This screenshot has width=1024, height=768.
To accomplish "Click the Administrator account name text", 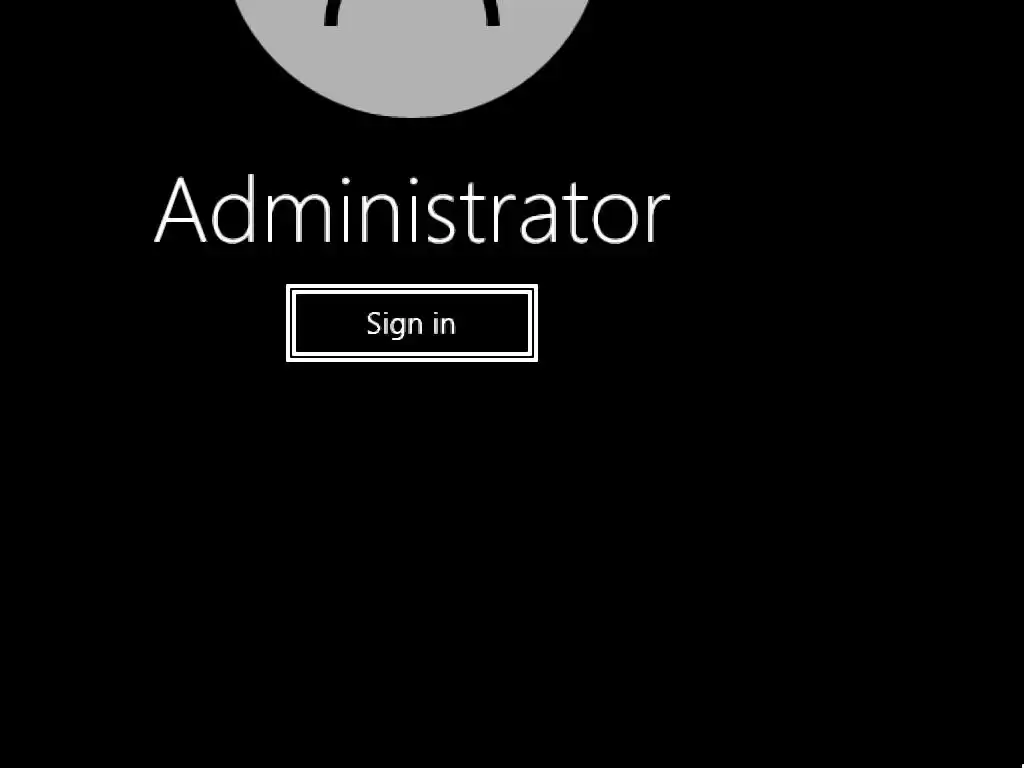I will click(x=412, y=210).
